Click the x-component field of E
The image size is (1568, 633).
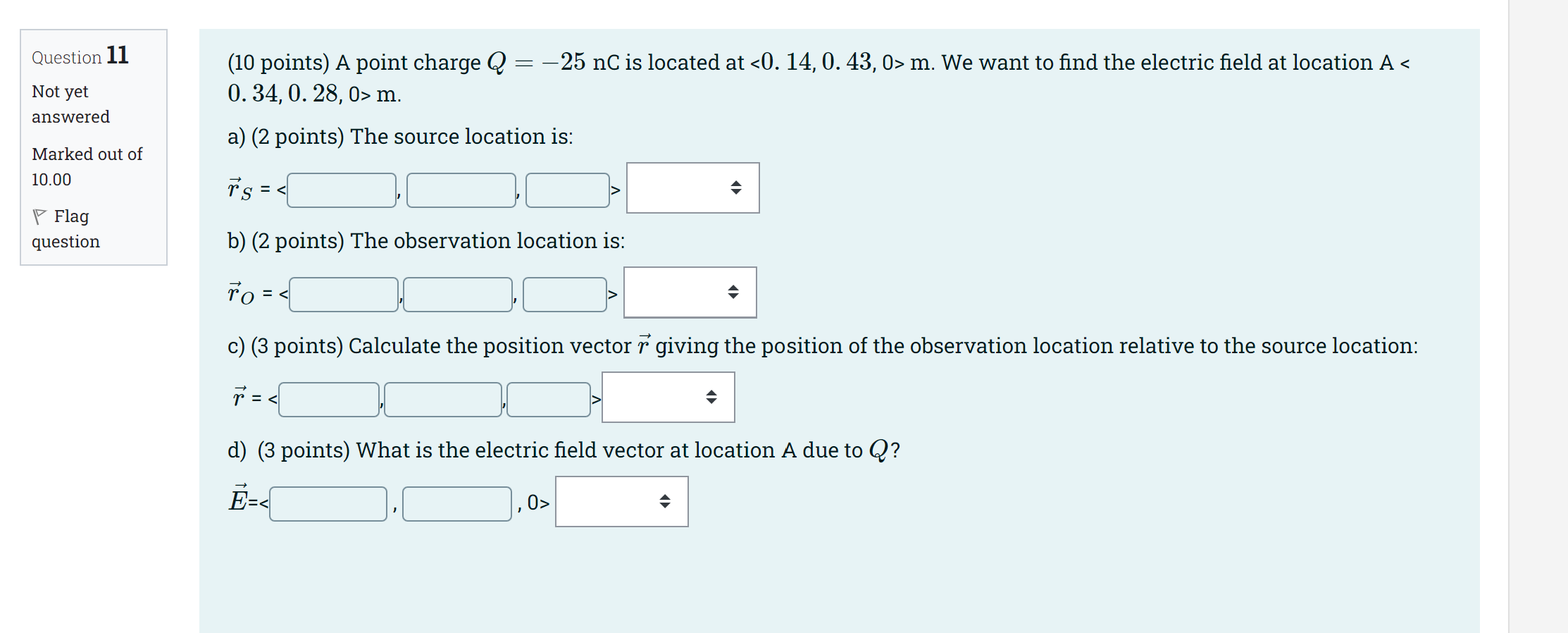coord(328,503)
